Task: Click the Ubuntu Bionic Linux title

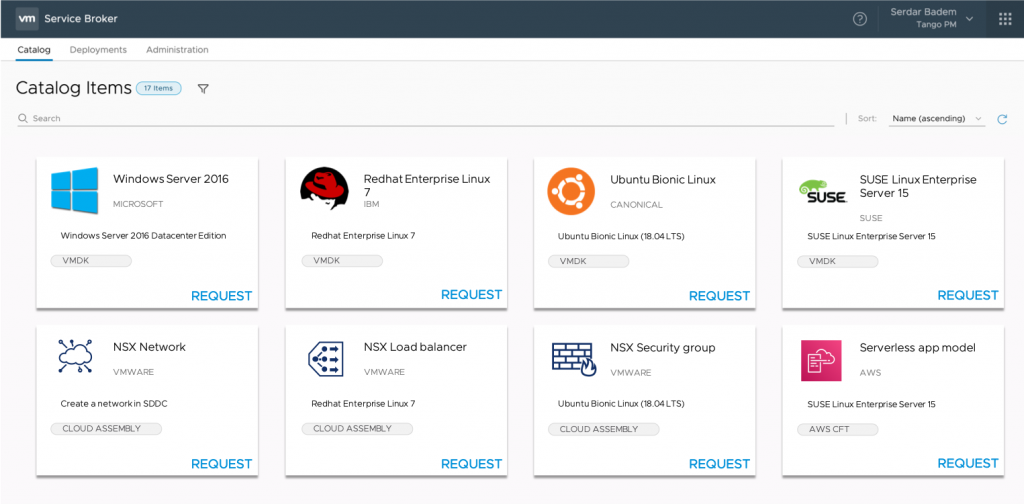Action: tap(663, 180)
